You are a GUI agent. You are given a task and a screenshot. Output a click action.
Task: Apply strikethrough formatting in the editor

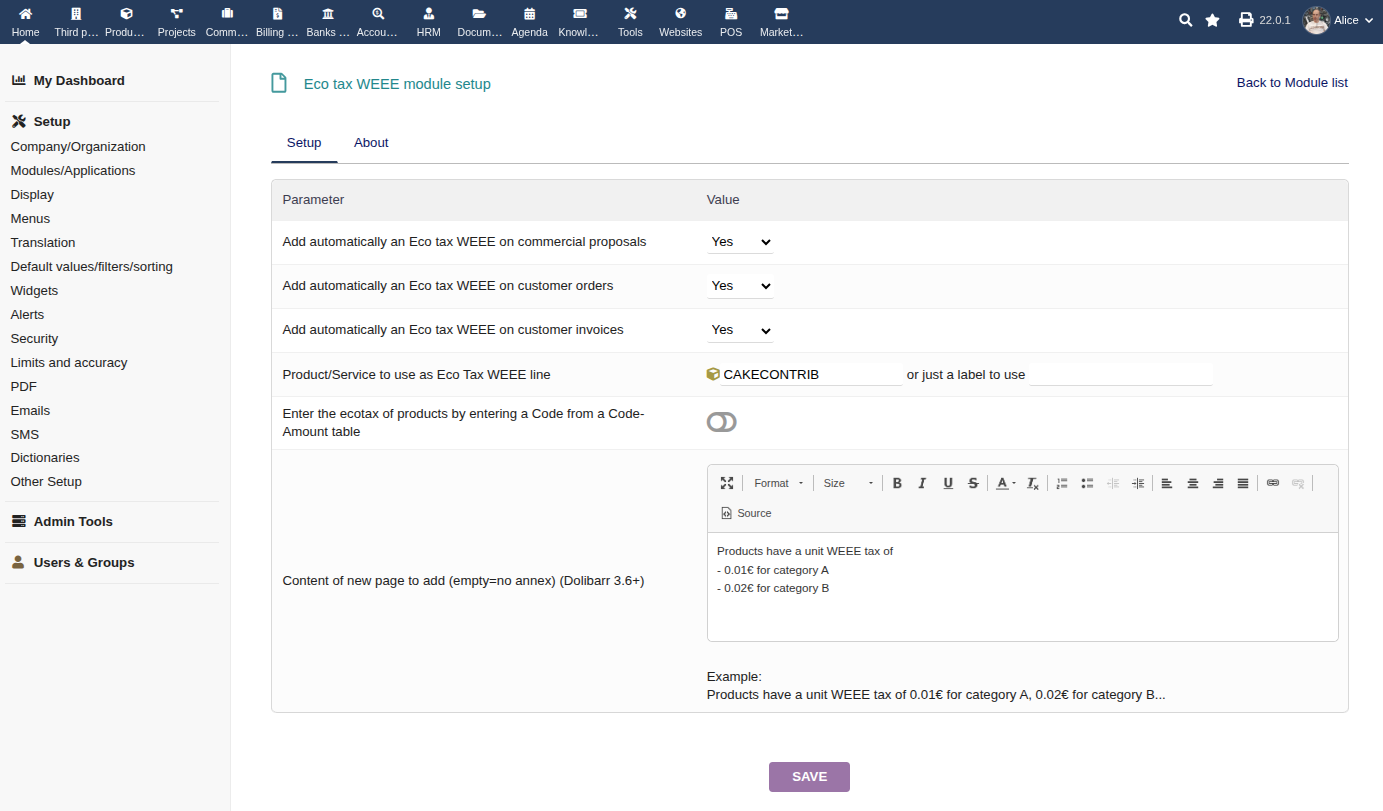pyautogui.click(x=973, y=483)
